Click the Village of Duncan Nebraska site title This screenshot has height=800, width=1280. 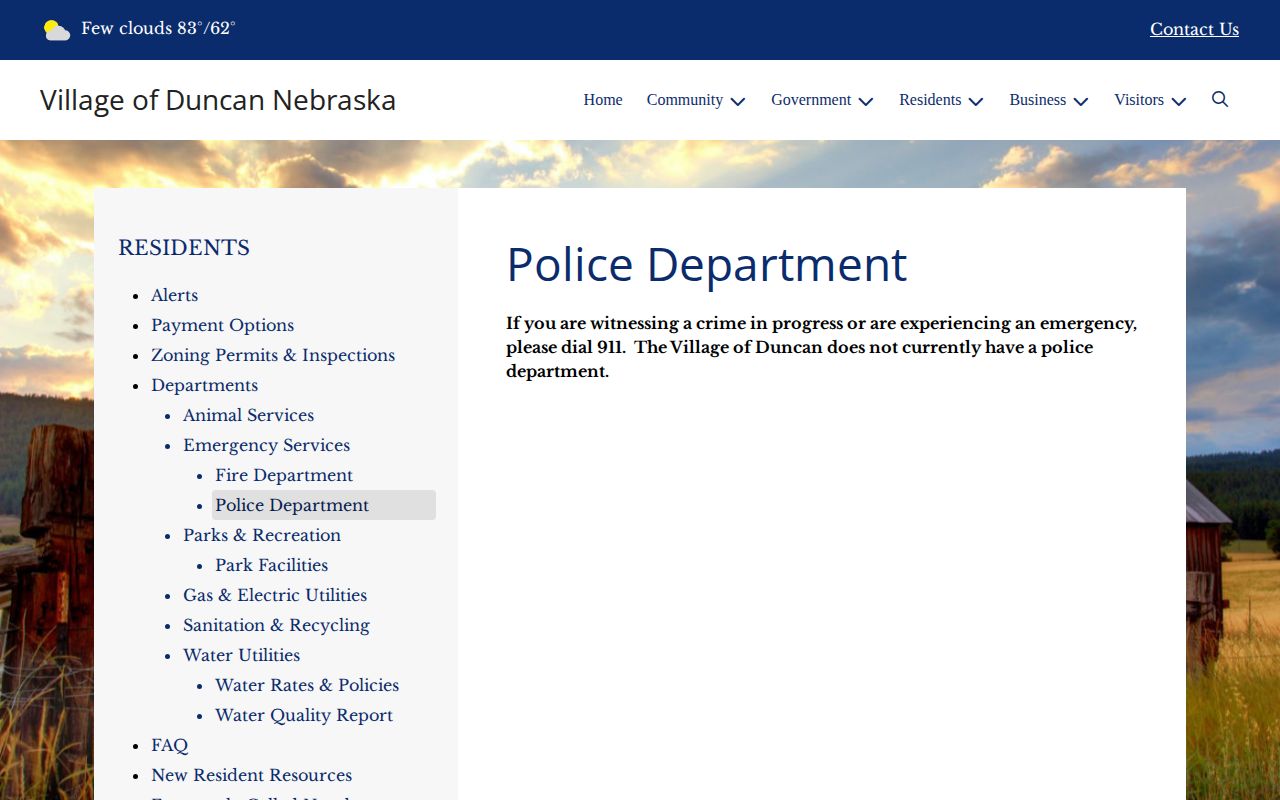pyautogui.click(x=218, y=100)
